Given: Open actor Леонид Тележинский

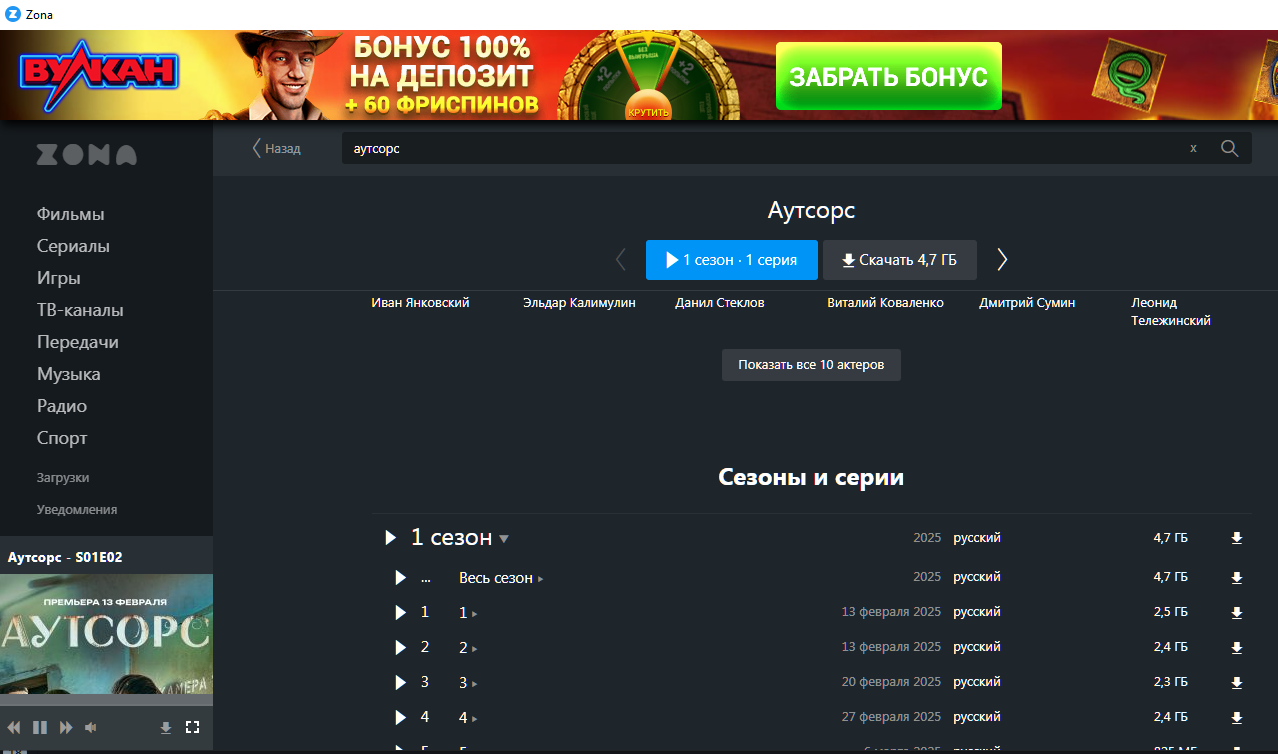Looking at the screenshot, I should point(1171,312).
